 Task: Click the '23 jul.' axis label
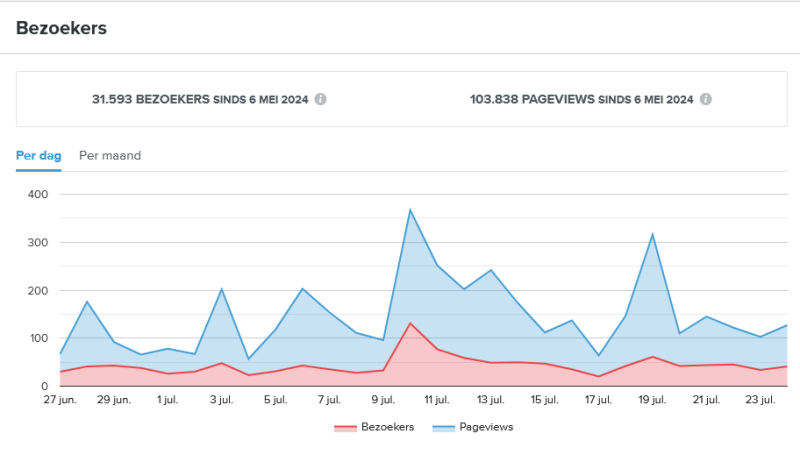pyautogui.click(x=760, y=400)
